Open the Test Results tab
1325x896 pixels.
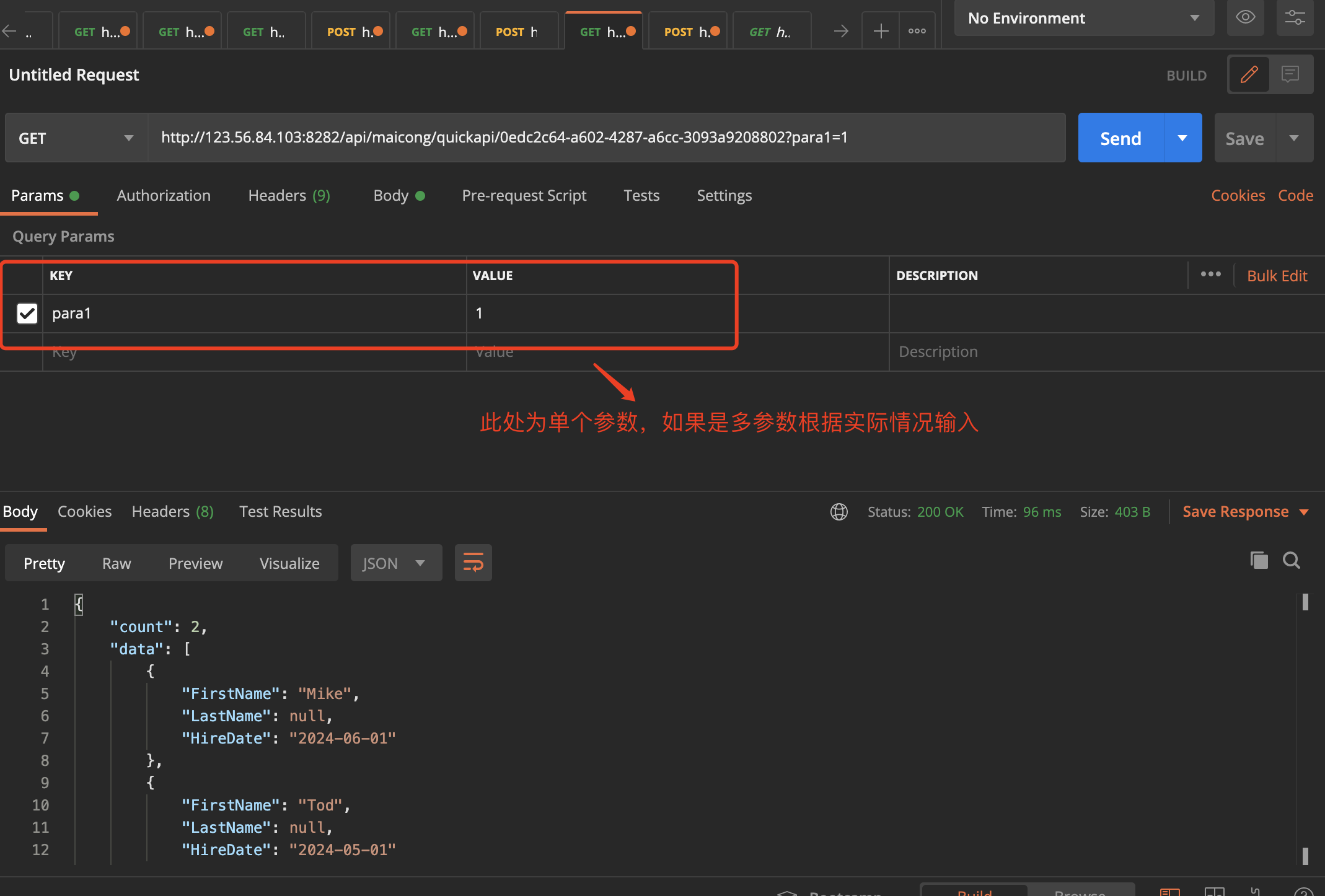[280, 511]
